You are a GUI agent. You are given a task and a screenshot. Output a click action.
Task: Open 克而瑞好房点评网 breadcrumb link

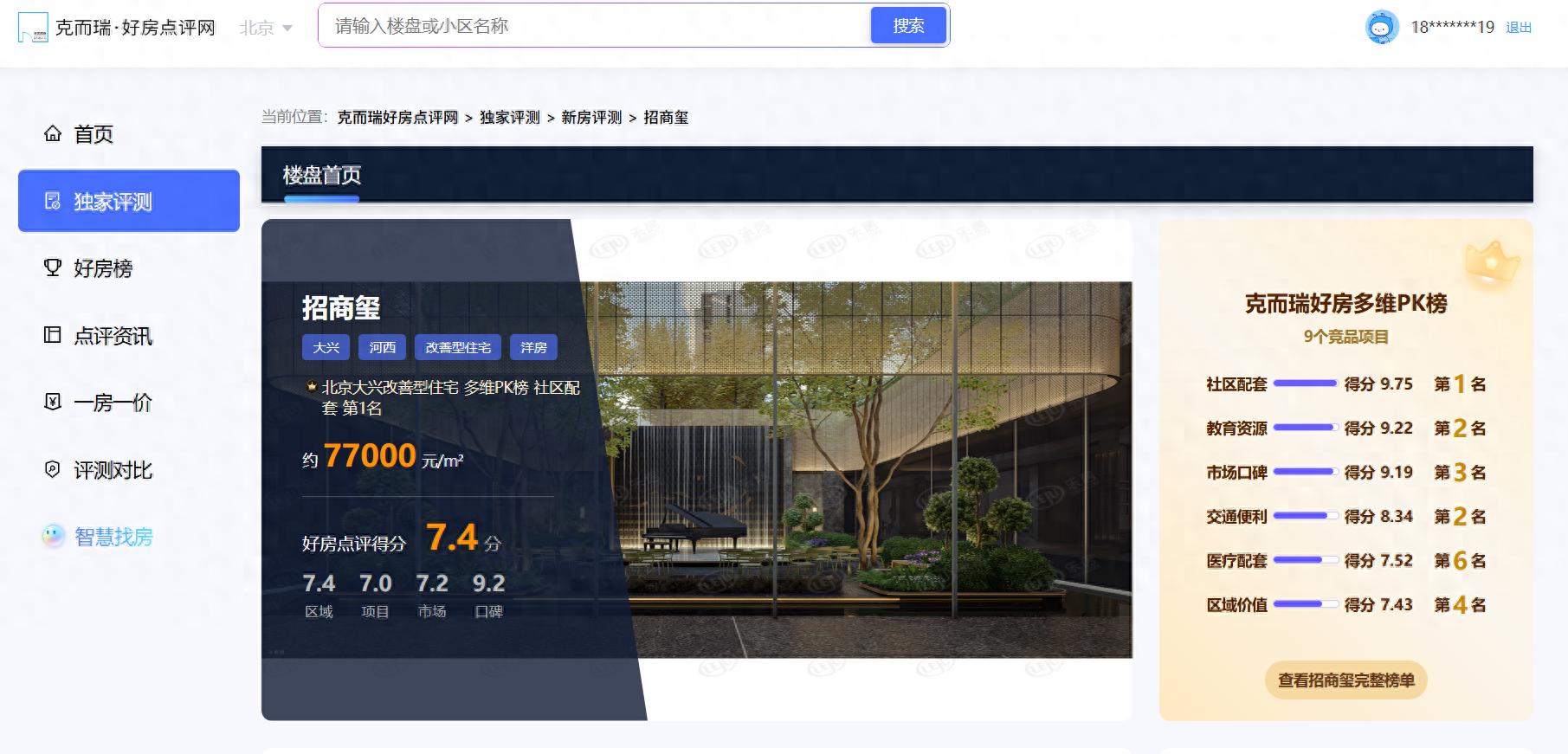coord(397,118)
